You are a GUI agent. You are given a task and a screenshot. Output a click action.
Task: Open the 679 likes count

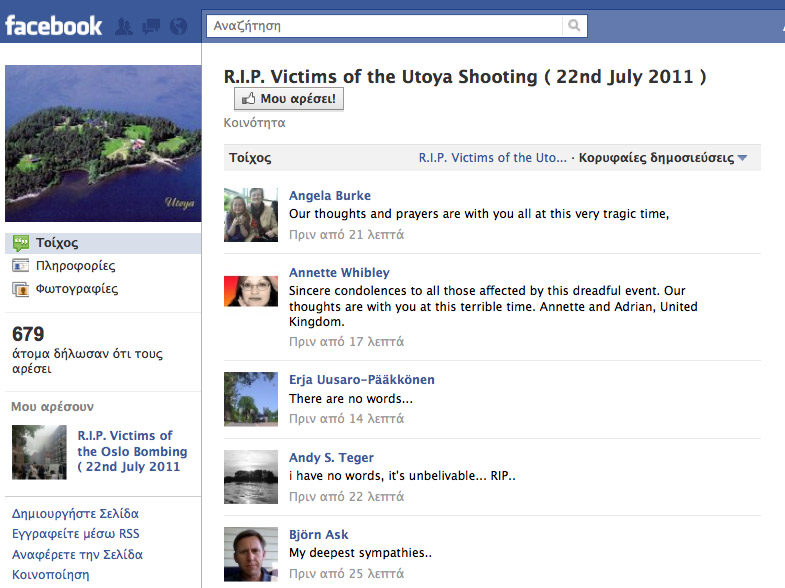[x=28, y=334]
